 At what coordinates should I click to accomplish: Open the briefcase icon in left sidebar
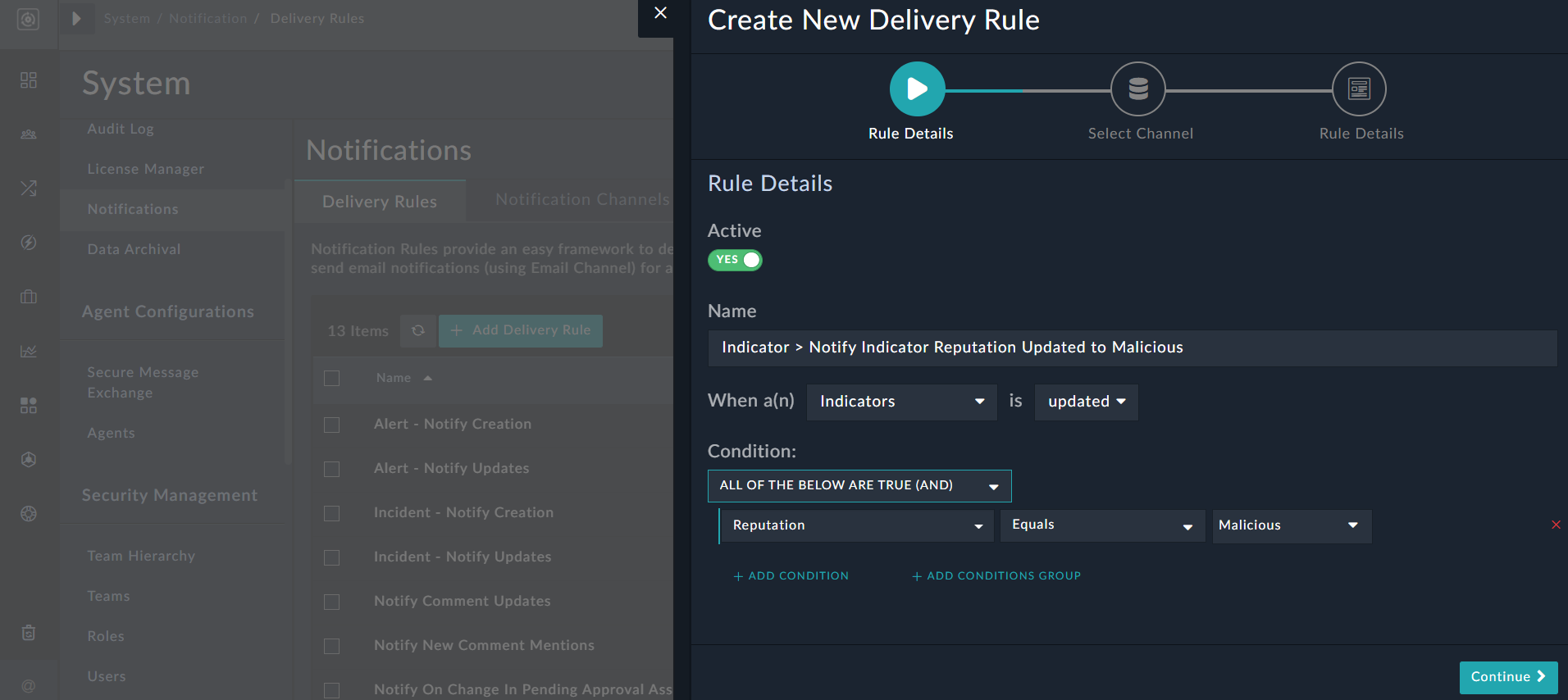(x=29, y=297)
